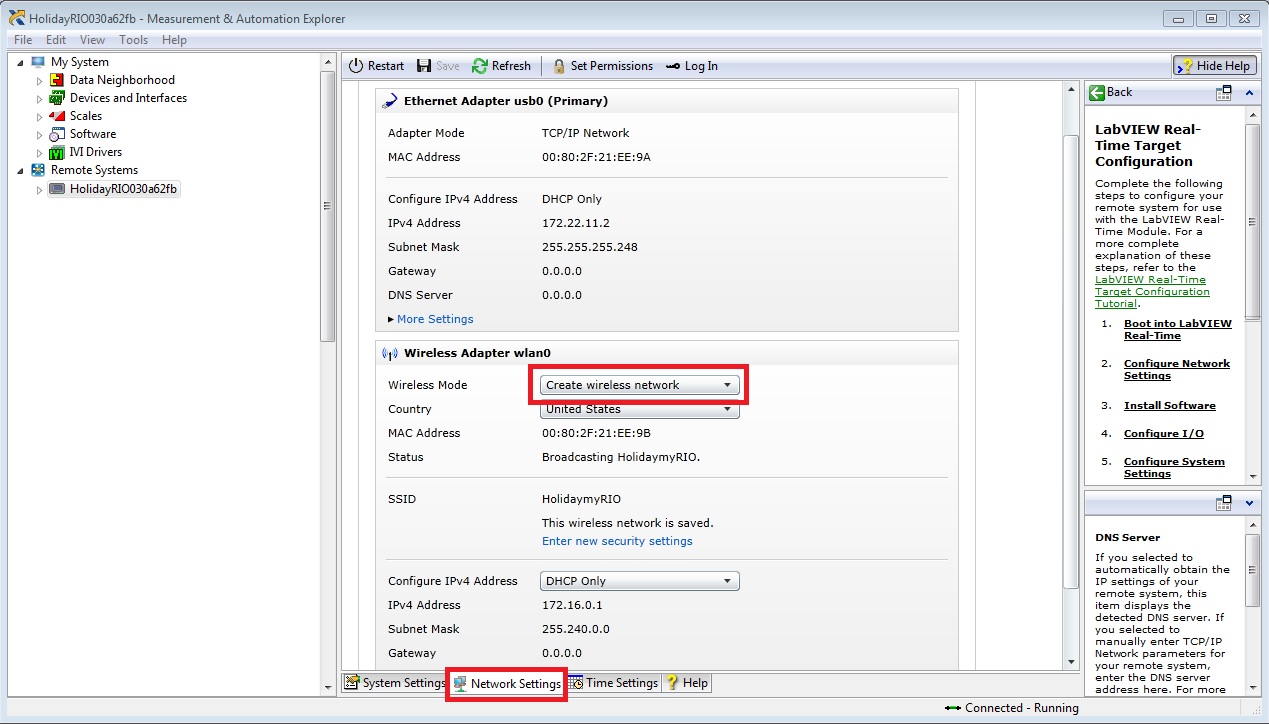The height and width of the screenshot is (724, 1269).
Task: Click the Scales icon in tree
Action: pyautogui.click(x=57, y=116)
